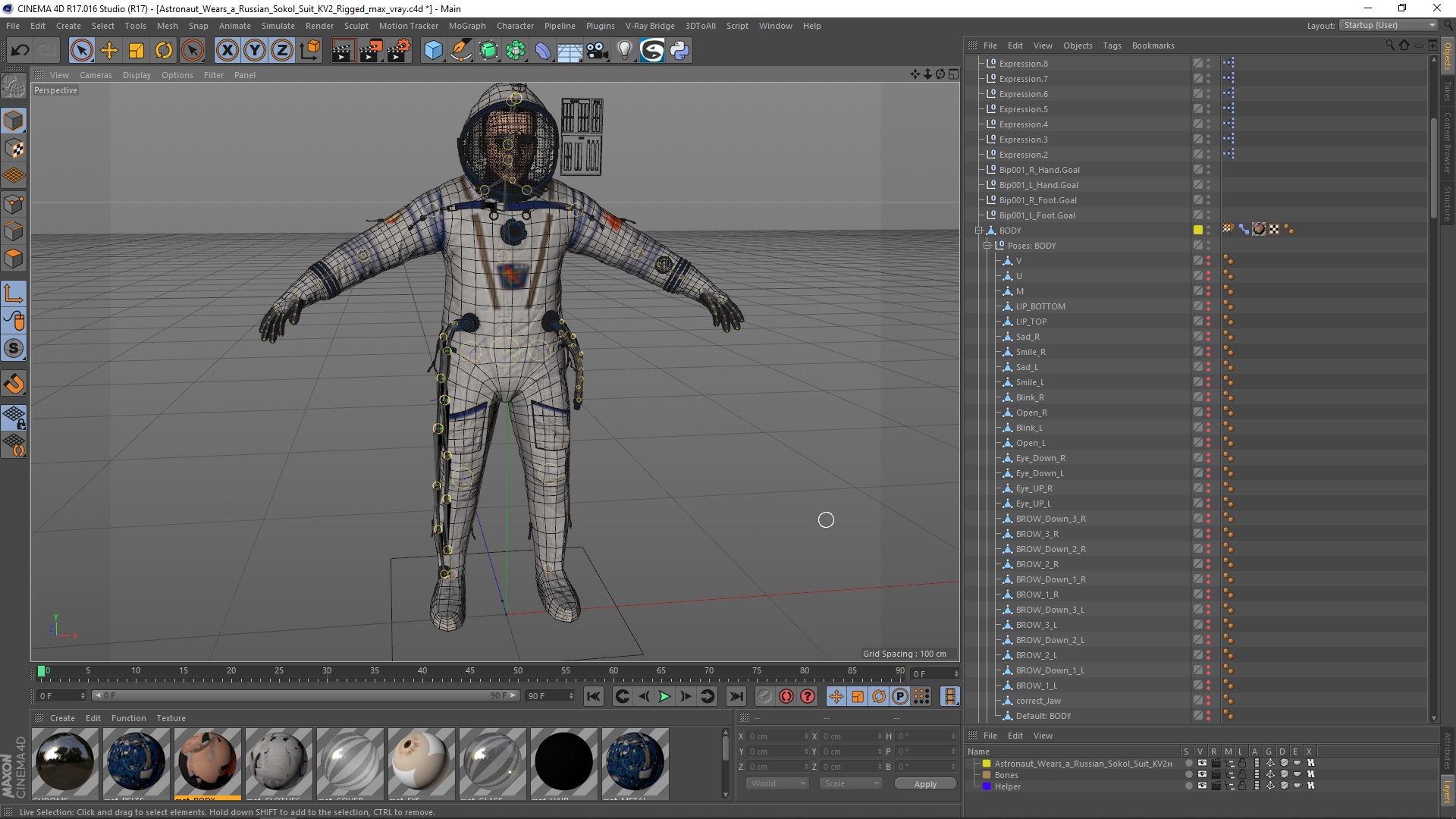1456x819 pixels.
Task: Collapse Poses: BODY hierarchy
Action: 987,246
